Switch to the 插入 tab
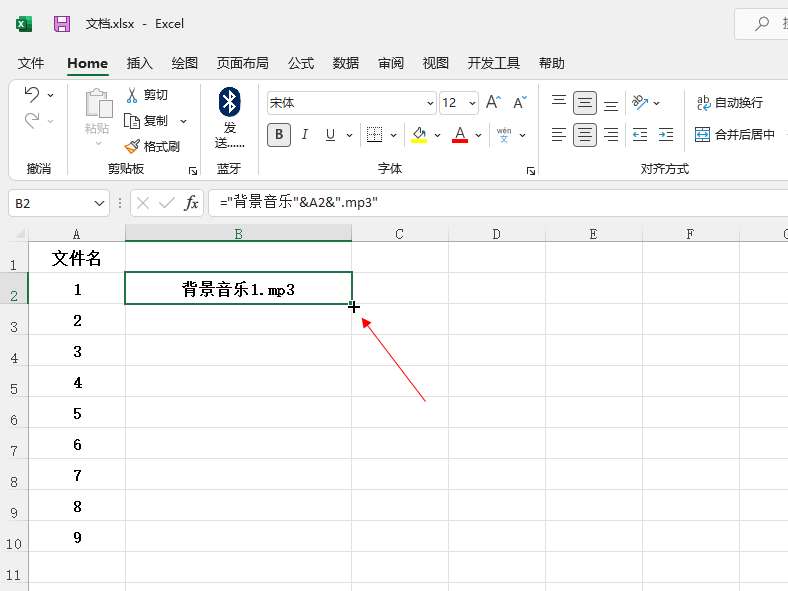Screen dimensions: 788x591 point(140,63)
